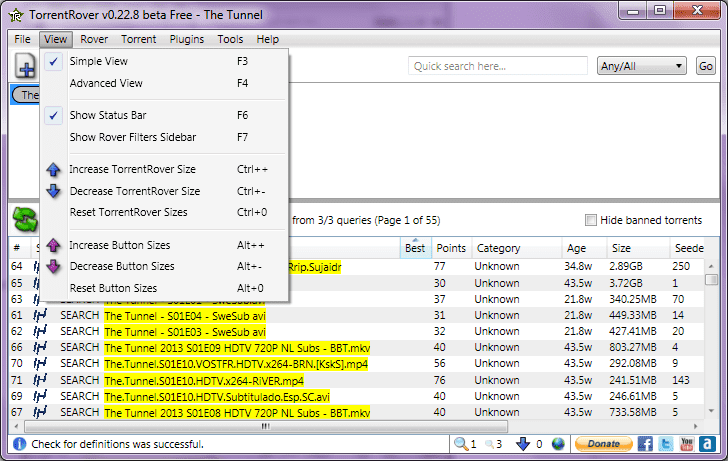Click the Category column header

517,248
